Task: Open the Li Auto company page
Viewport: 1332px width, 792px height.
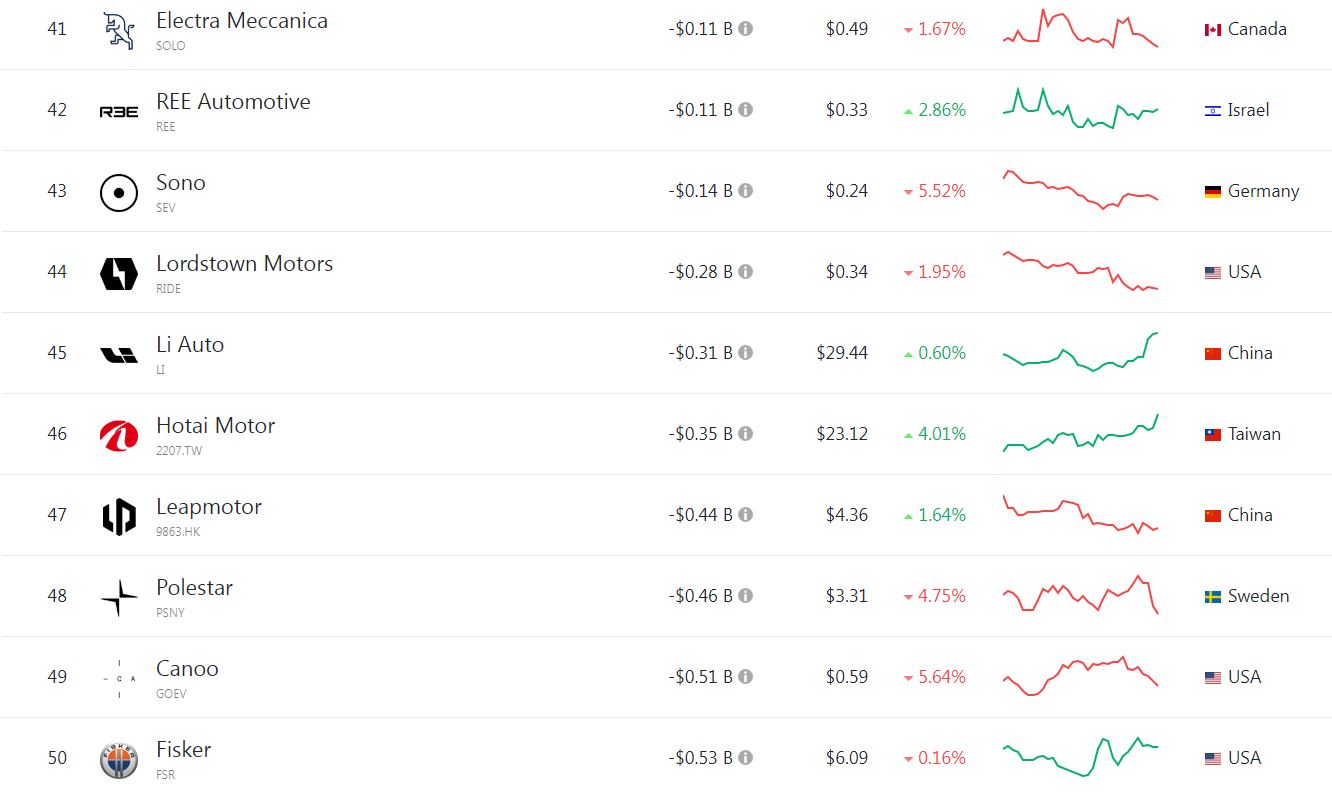Action: (190, 345)
